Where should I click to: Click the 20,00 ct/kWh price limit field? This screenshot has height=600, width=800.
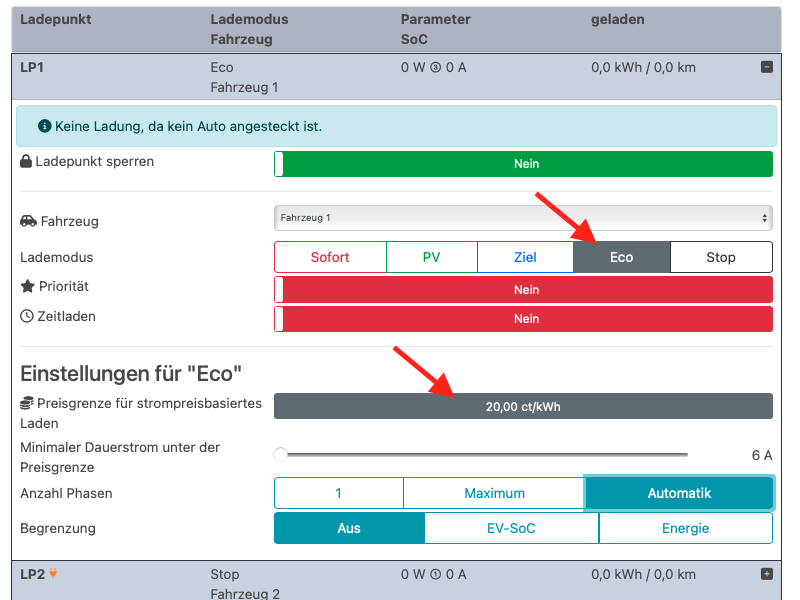click(523, 406)
